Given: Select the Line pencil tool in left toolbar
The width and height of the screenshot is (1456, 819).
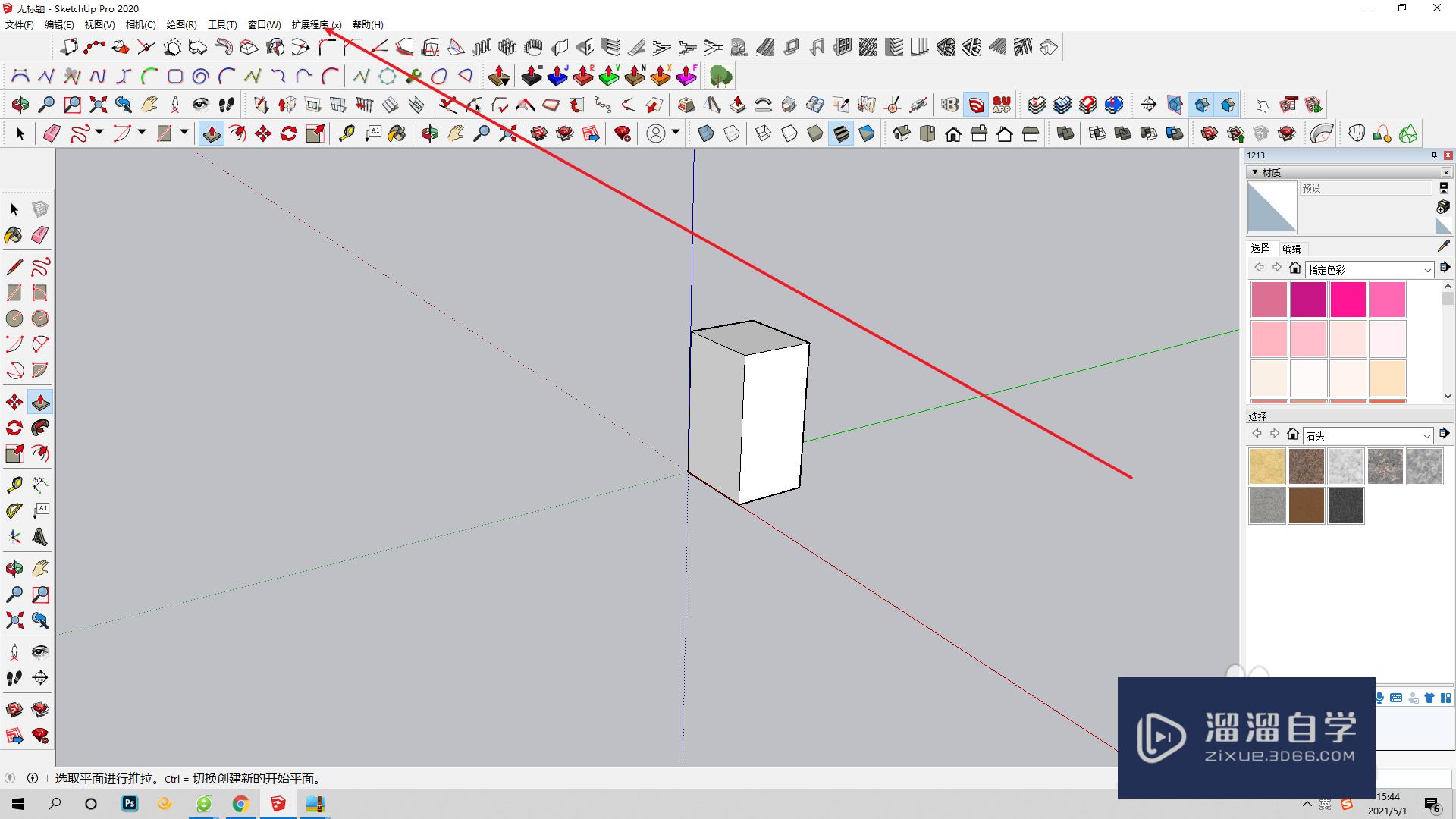Looking at the screenshot, I should point(14,267).
